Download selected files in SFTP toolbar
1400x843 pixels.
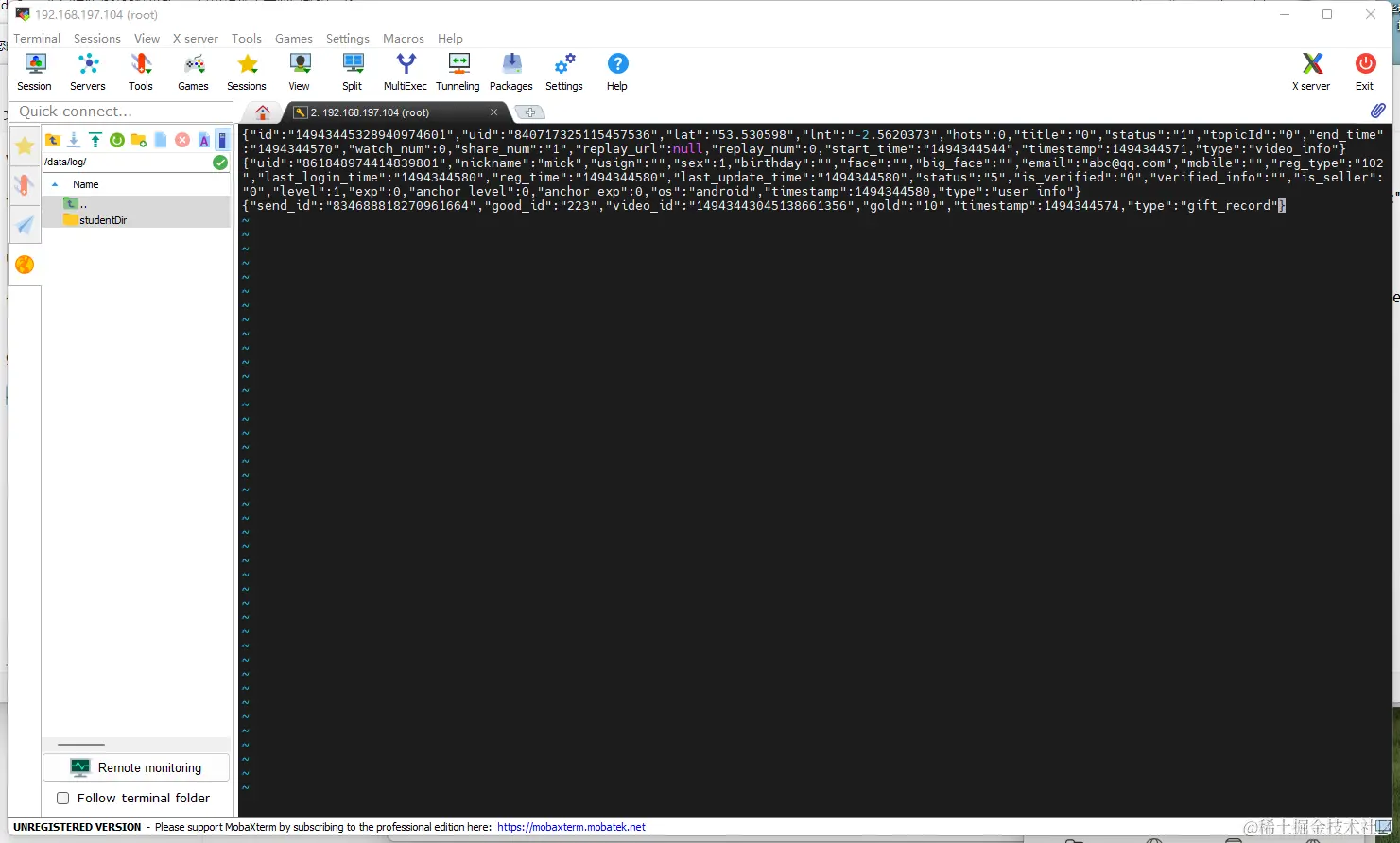pos(74,140)
